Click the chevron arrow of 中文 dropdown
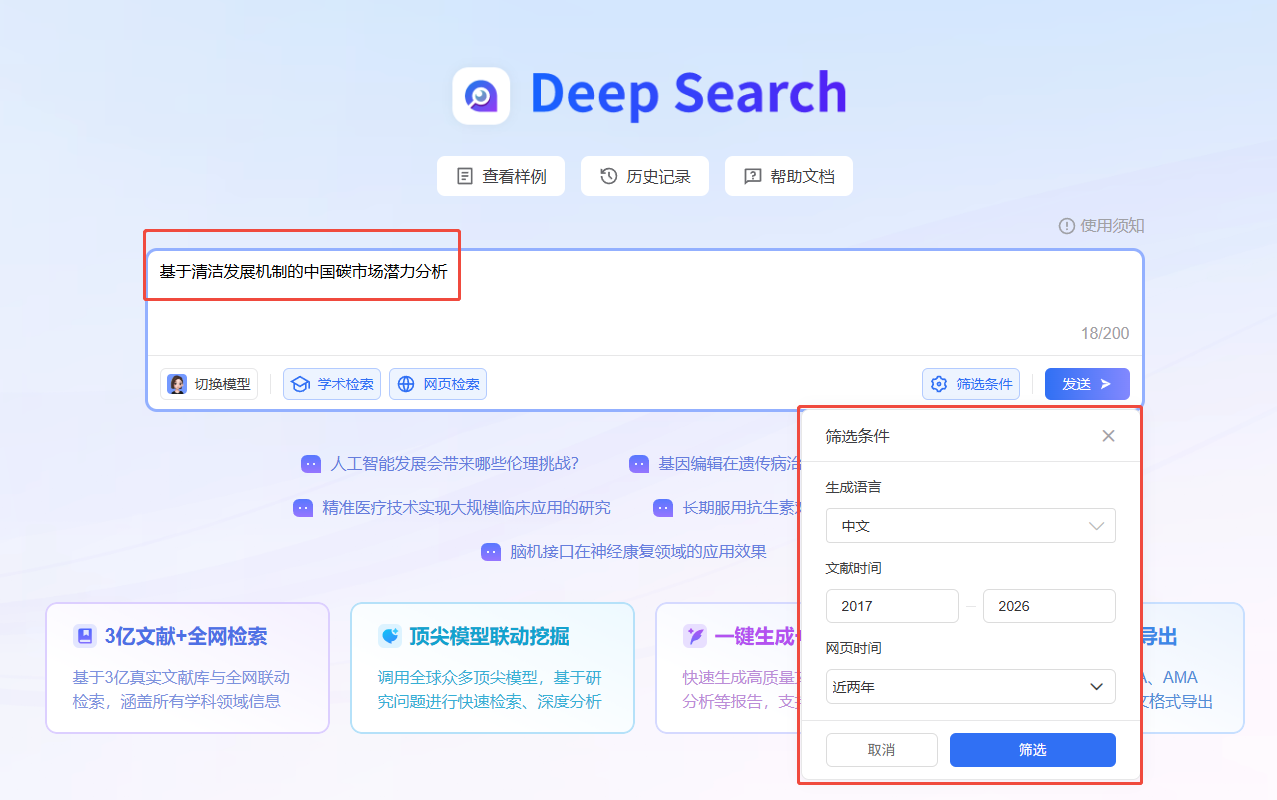Image resolution: width=1277 pixels, height=800 pixels. (1097, 526)
